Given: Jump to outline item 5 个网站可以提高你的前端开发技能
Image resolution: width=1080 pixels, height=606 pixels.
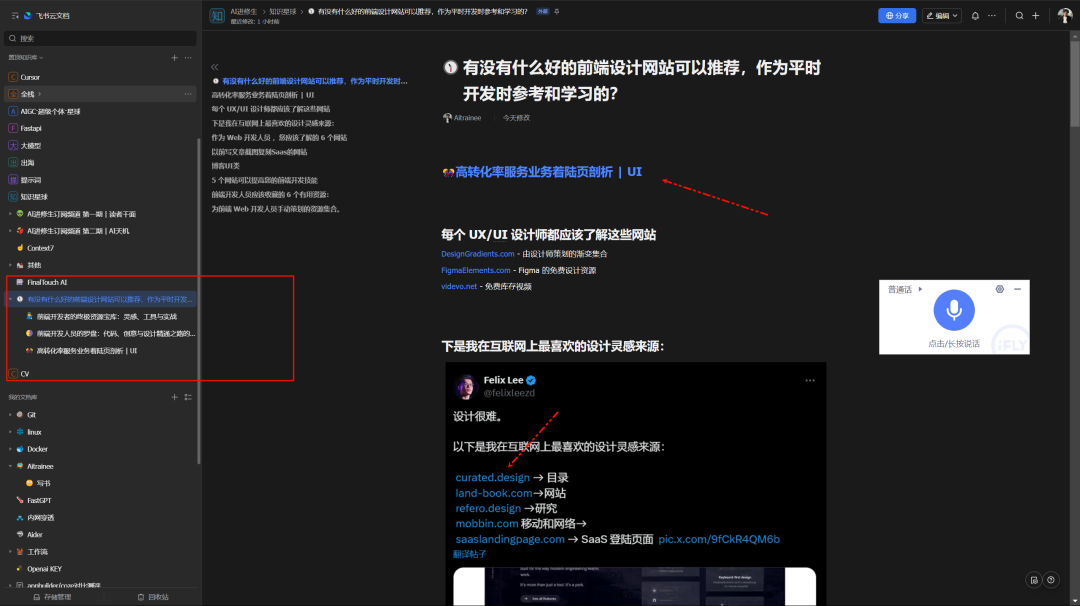Looking at the screenshot, I should click(x=264, y=180).
